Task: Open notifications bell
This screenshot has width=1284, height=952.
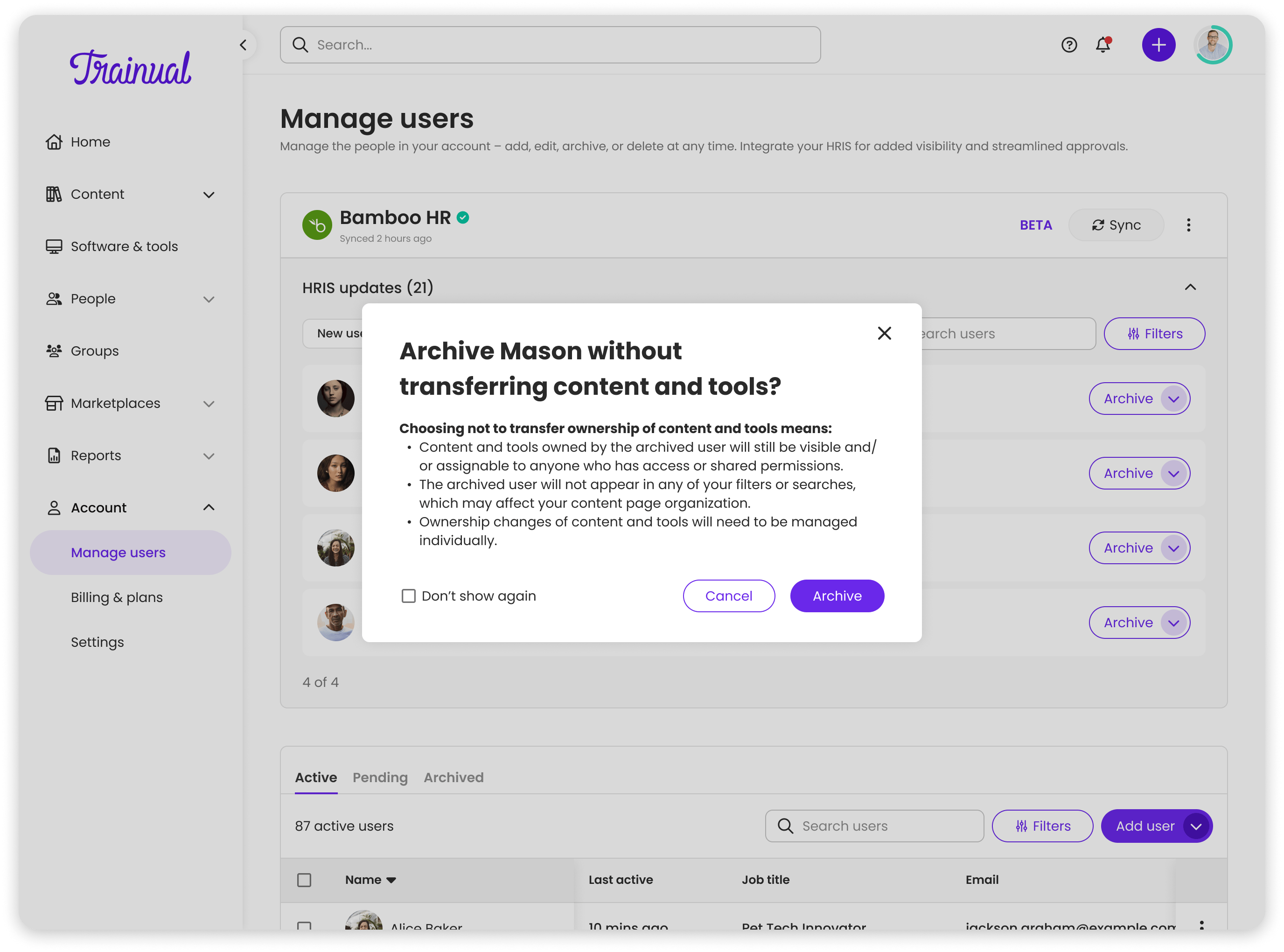Action: click(1103, 44)
